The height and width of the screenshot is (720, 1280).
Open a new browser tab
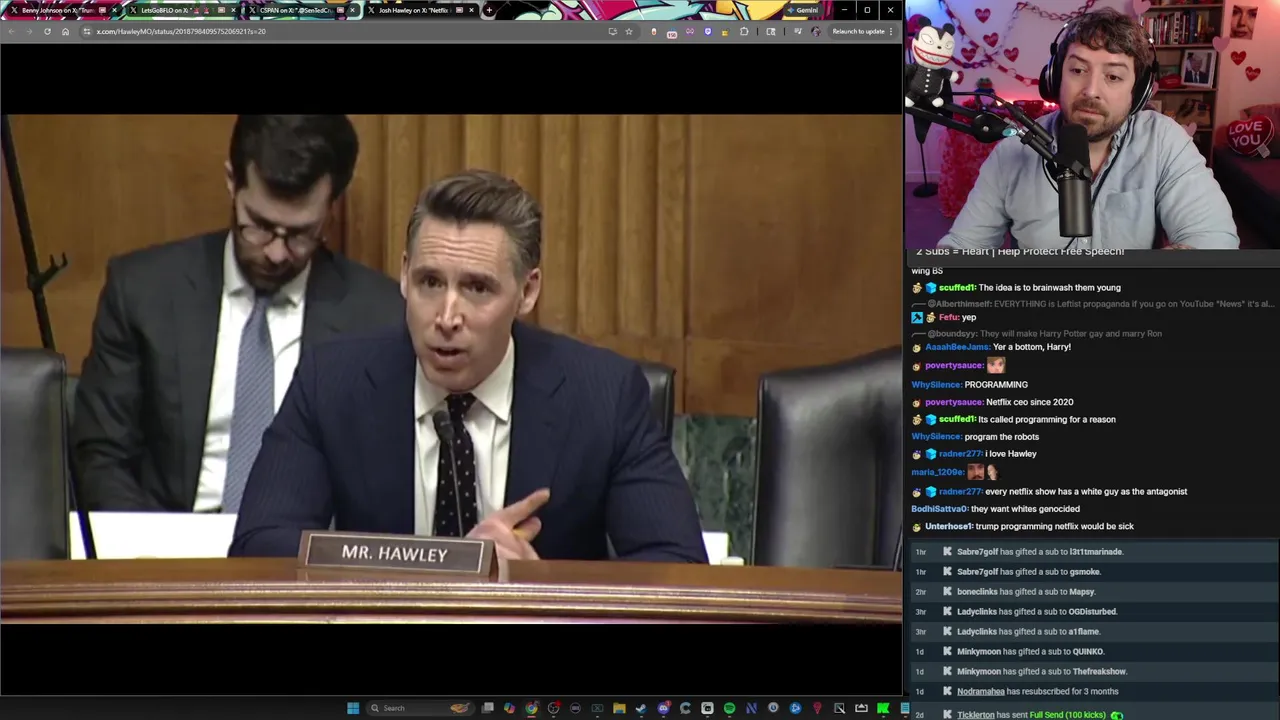tap(488, 10)
